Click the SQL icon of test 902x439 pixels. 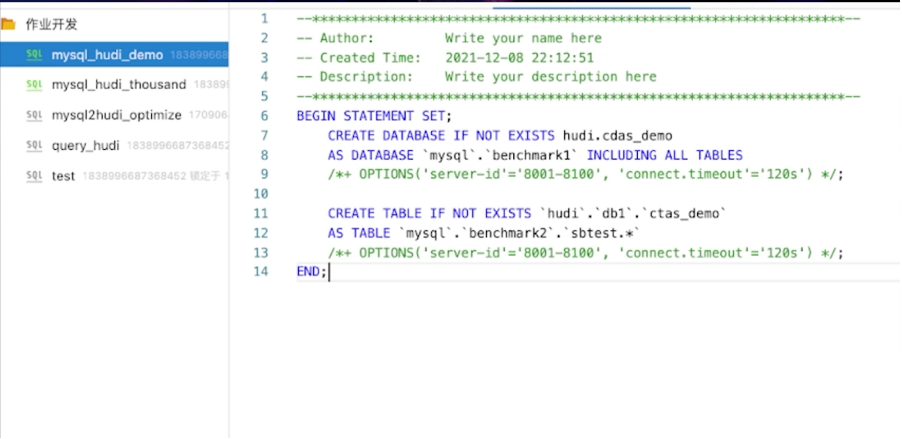(35, 176)
